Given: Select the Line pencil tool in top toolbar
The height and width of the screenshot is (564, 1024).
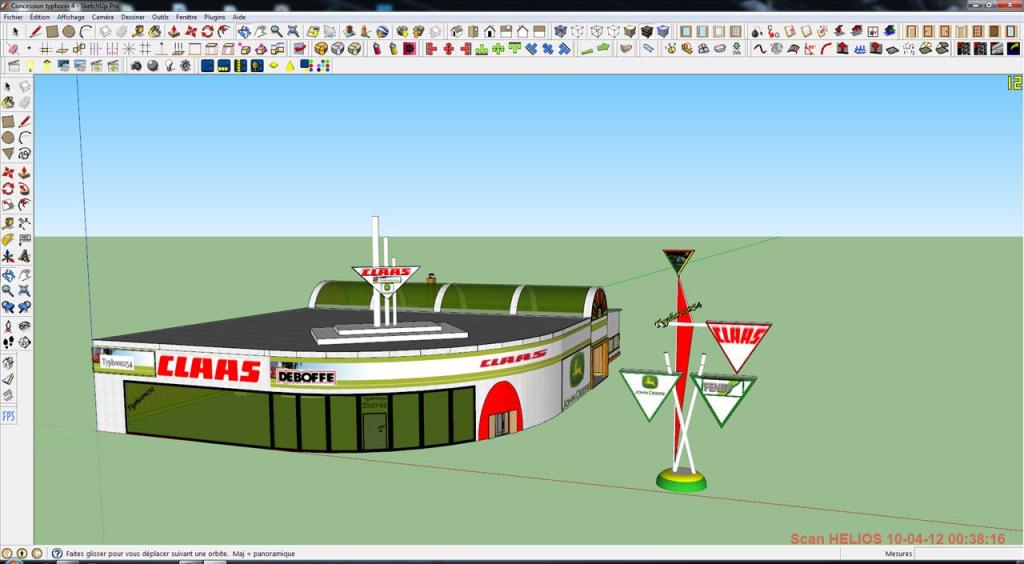Looking at the screenshot, I should pyautogui.click(x=35, y=31).
